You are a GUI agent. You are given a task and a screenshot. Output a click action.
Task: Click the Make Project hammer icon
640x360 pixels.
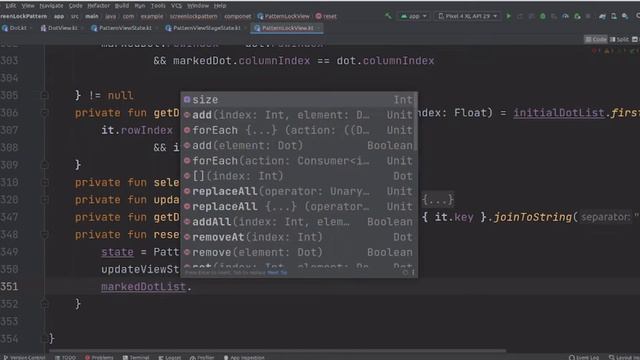coord(388,16)
